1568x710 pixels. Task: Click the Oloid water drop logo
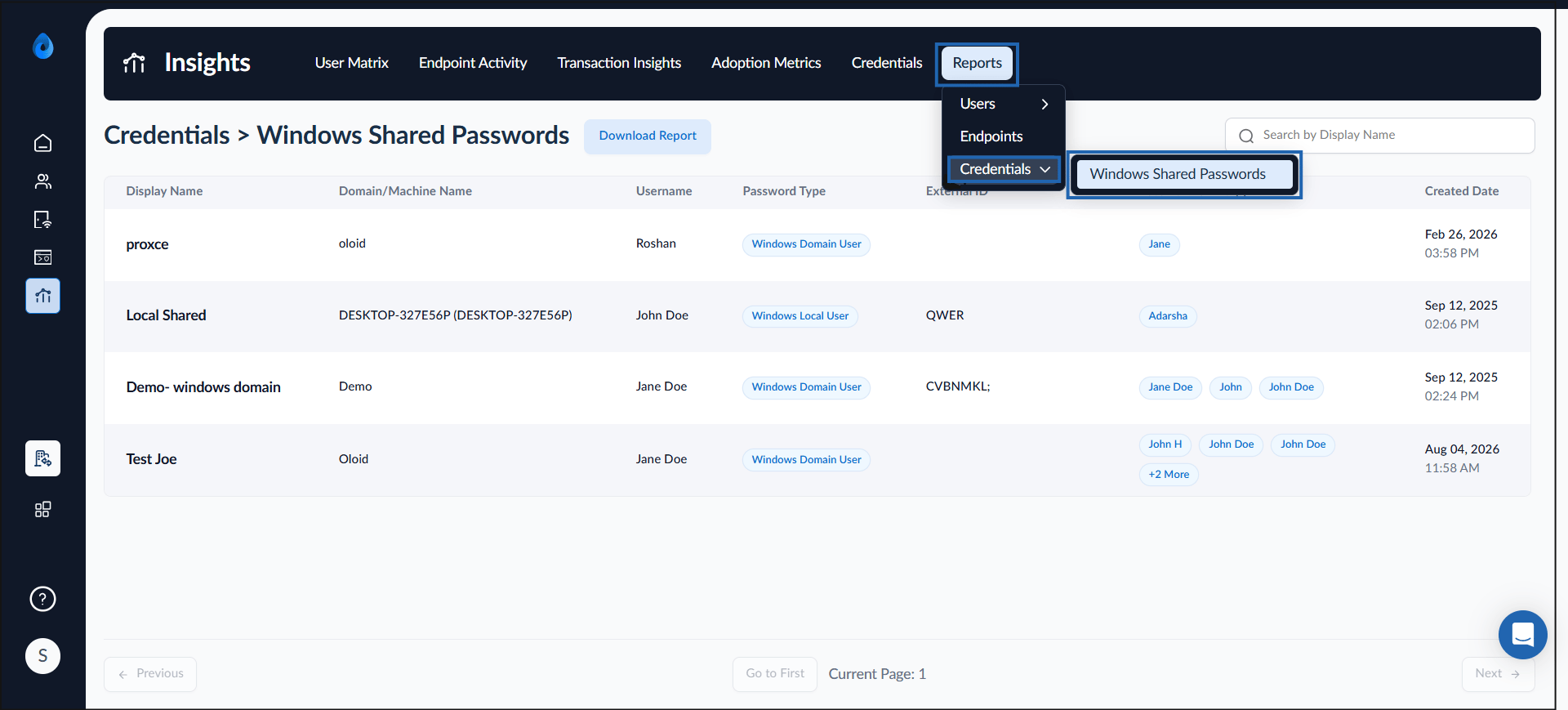43,46
